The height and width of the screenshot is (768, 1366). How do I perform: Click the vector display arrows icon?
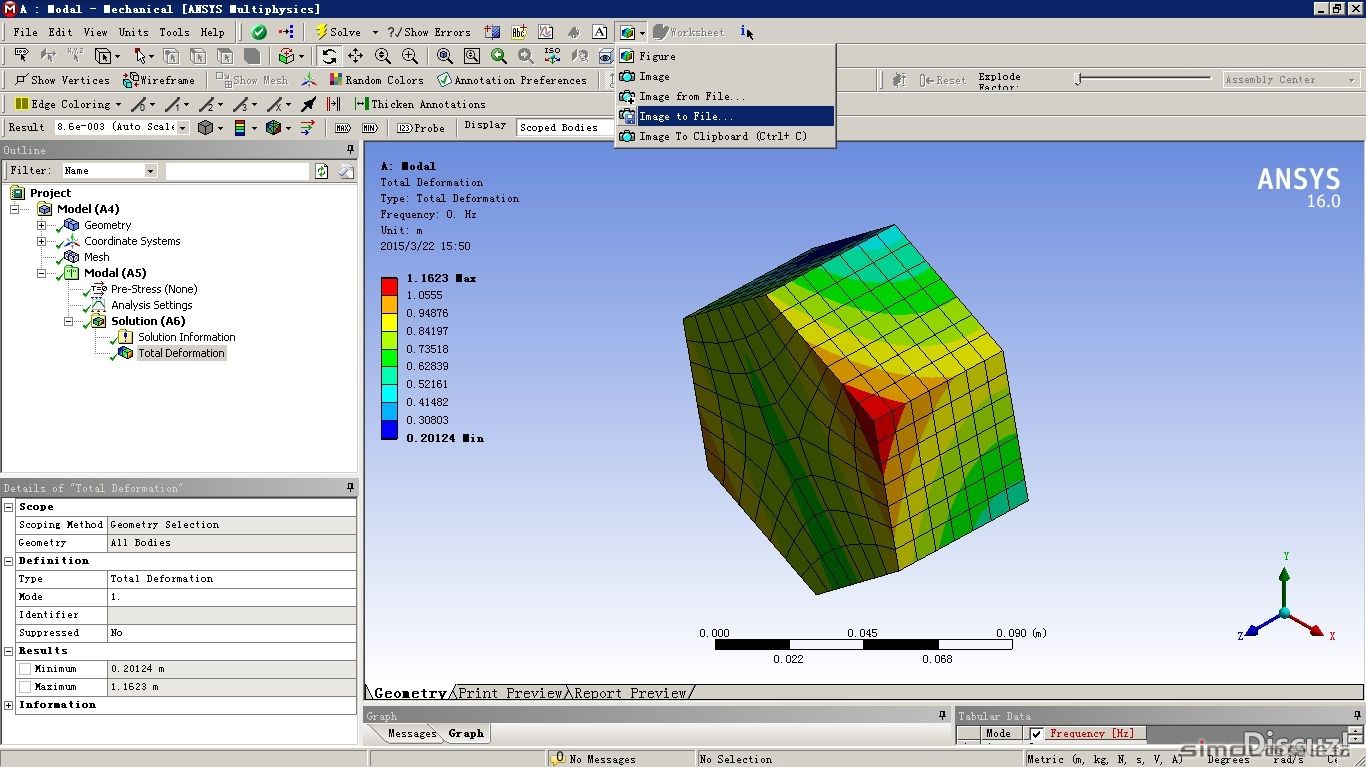pos(308,128)
